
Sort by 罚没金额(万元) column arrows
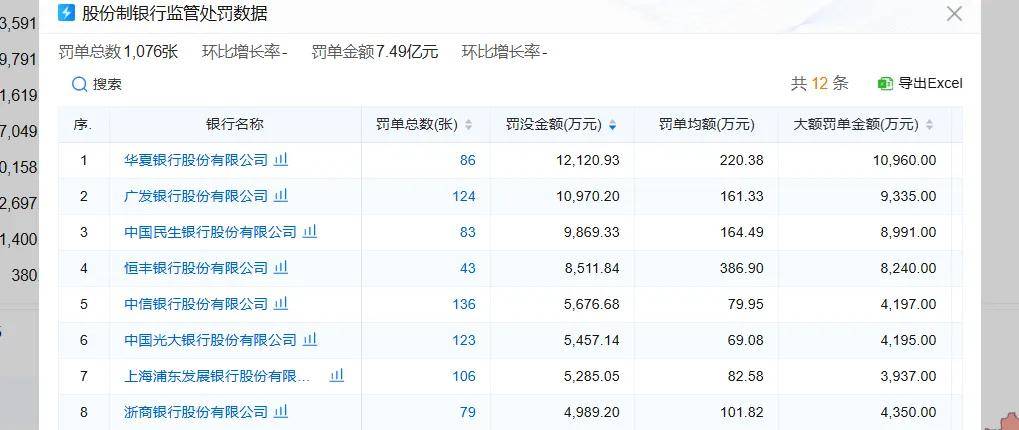(612, 125)
